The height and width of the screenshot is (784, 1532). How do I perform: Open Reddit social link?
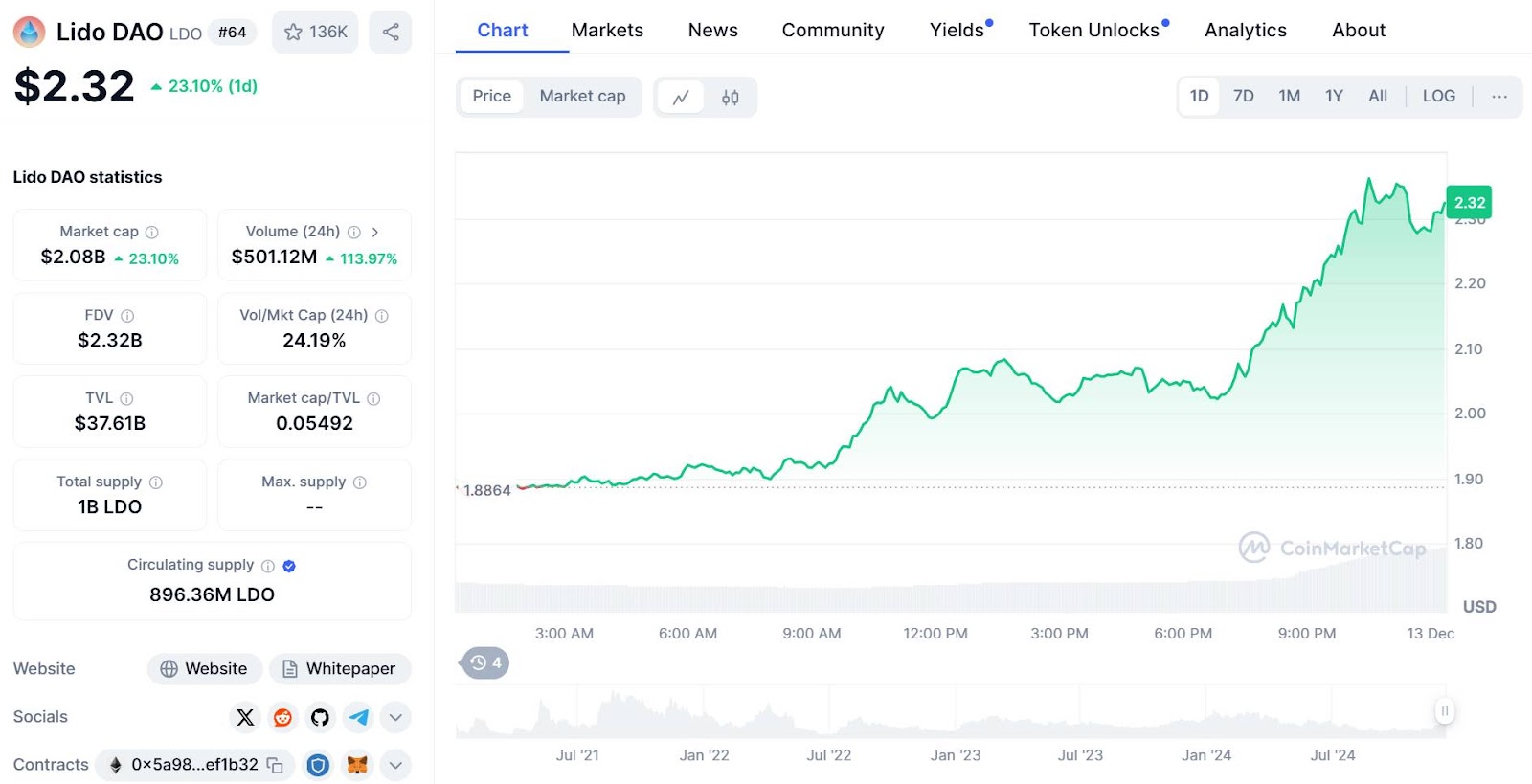click(282, 717)
